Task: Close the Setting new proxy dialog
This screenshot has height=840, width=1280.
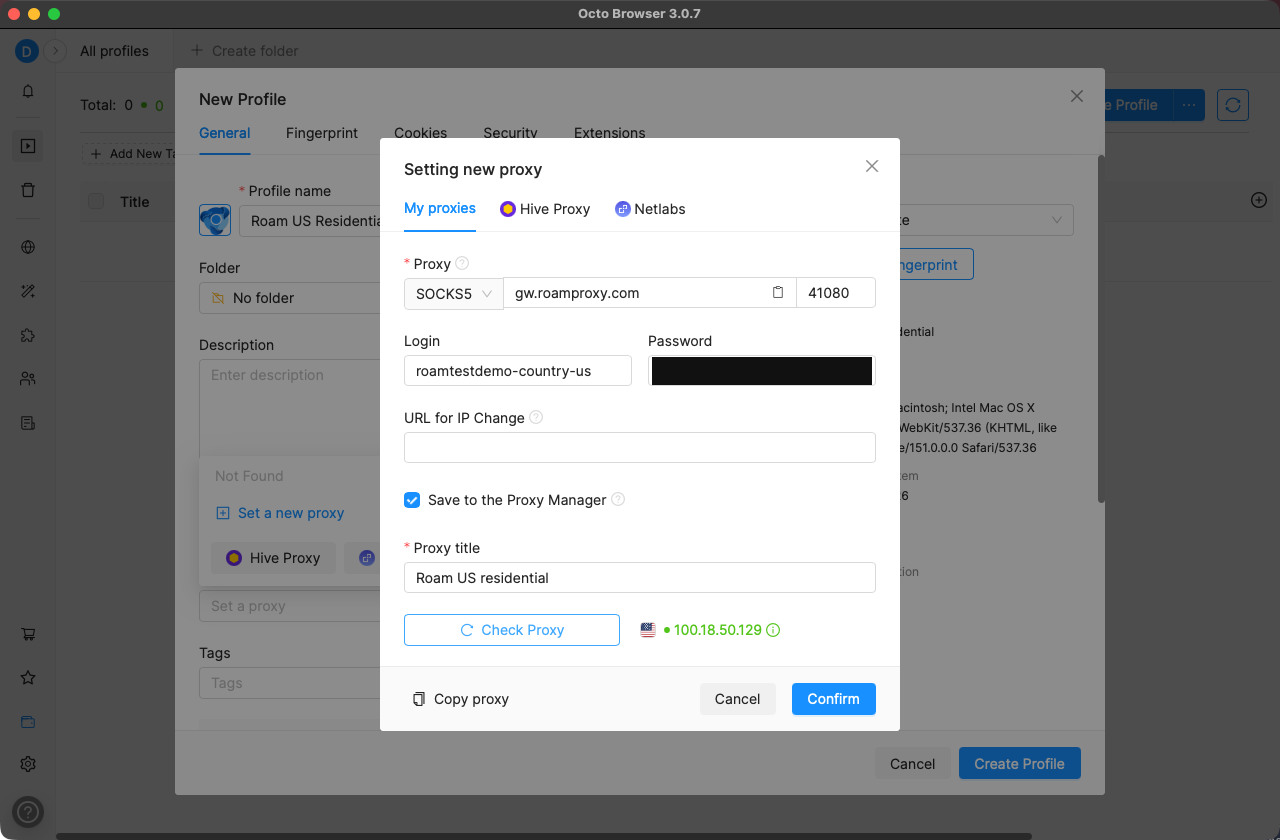Action: point(872,166)
